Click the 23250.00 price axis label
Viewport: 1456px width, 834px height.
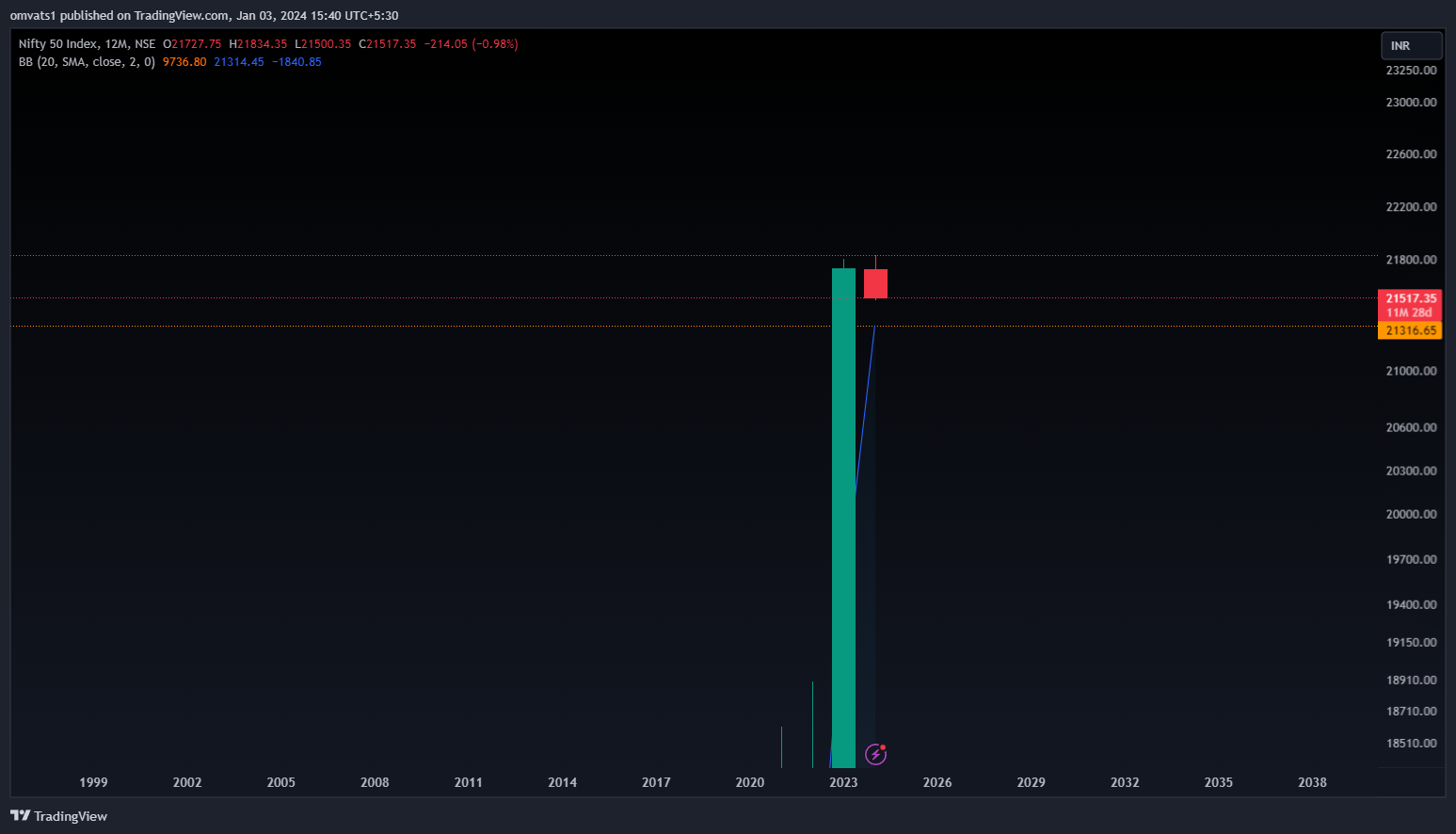click(1411, 71)
